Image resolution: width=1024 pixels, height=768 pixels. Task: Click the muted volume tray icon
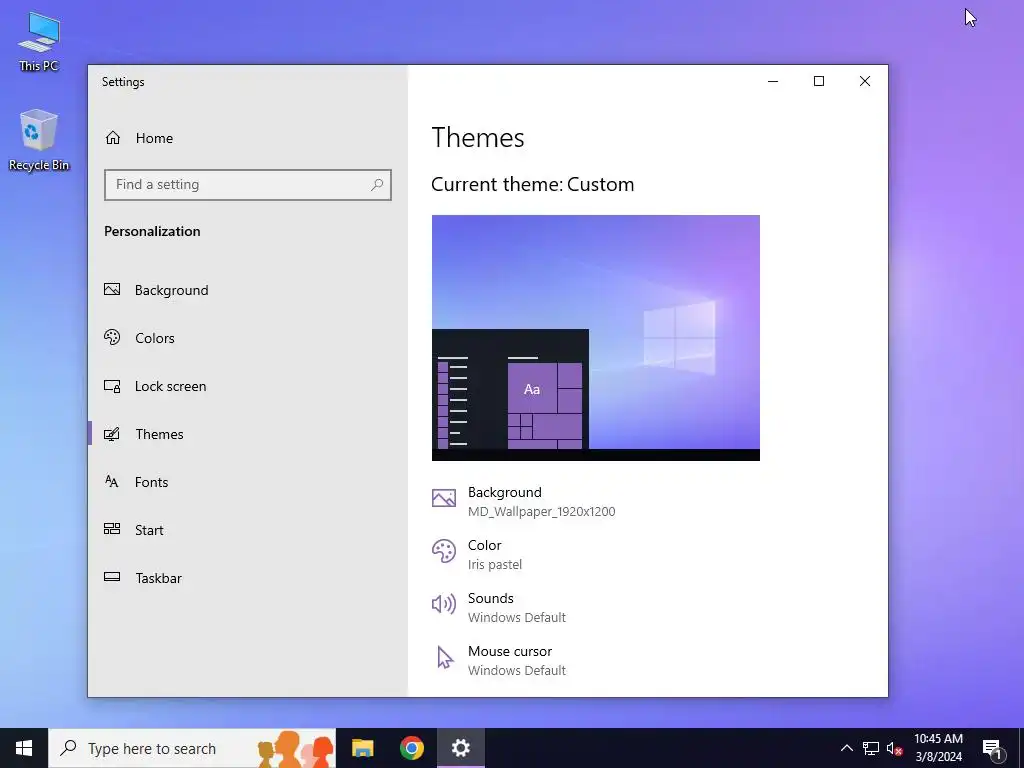(894, 748)
